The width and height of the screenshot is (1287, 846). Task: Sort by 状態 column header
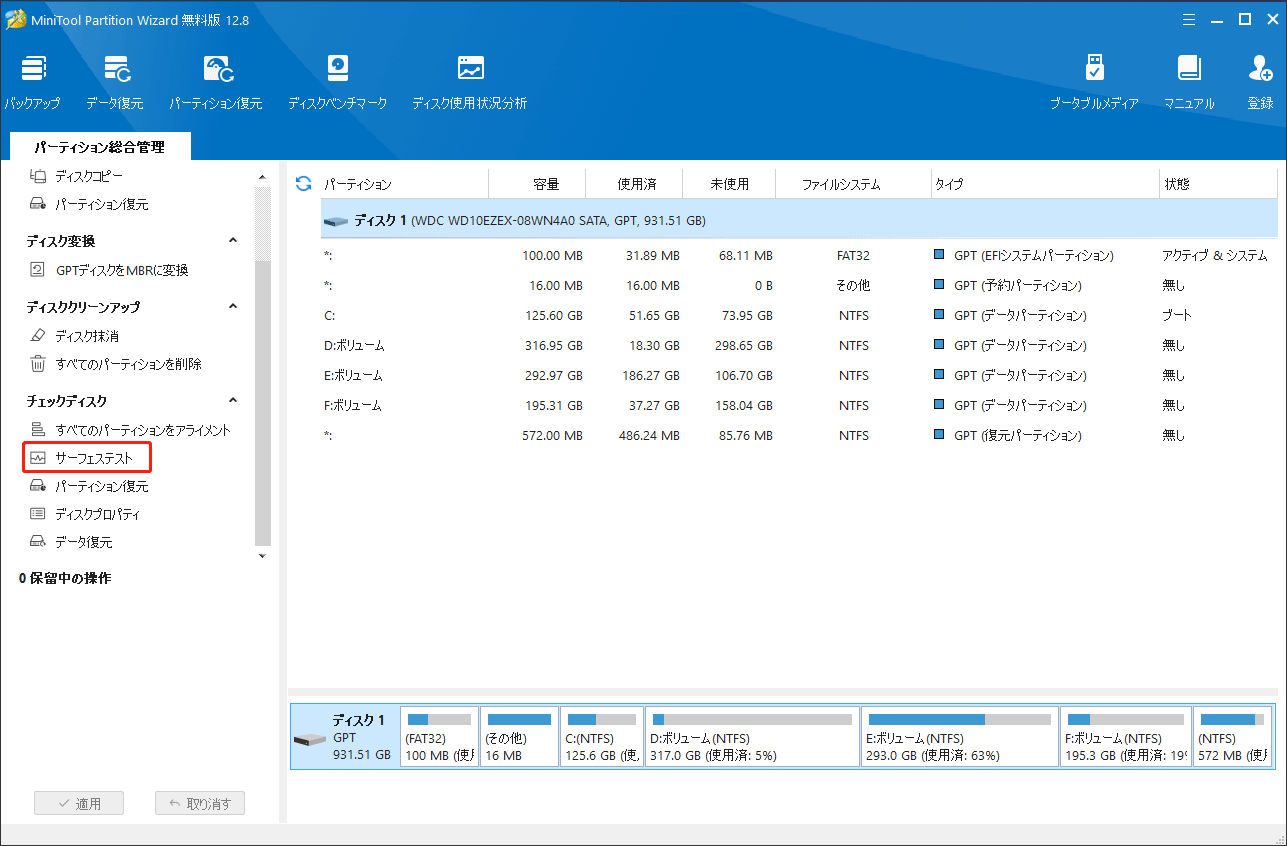(1218, 184)
